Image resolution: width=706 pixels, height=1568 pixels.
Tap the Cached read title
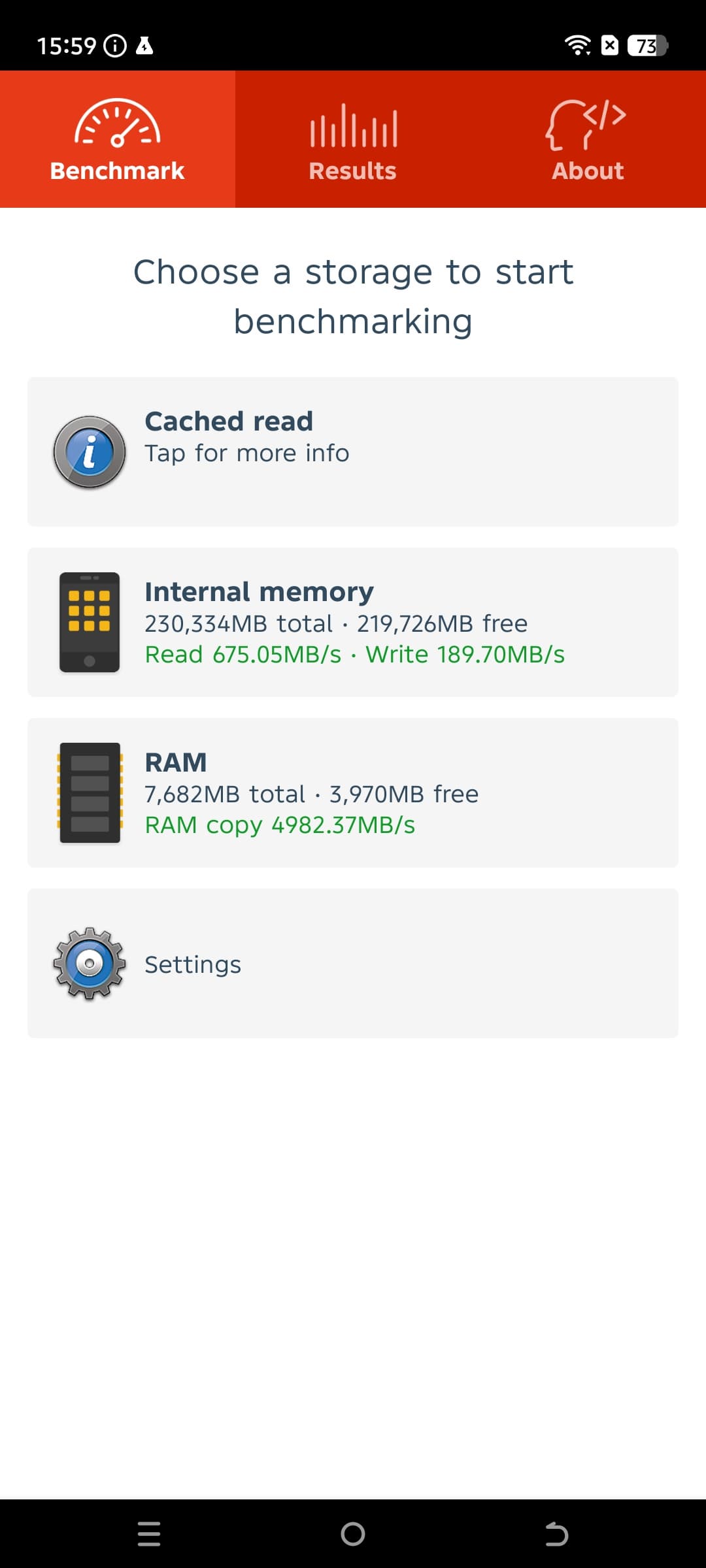coord(229,421)
